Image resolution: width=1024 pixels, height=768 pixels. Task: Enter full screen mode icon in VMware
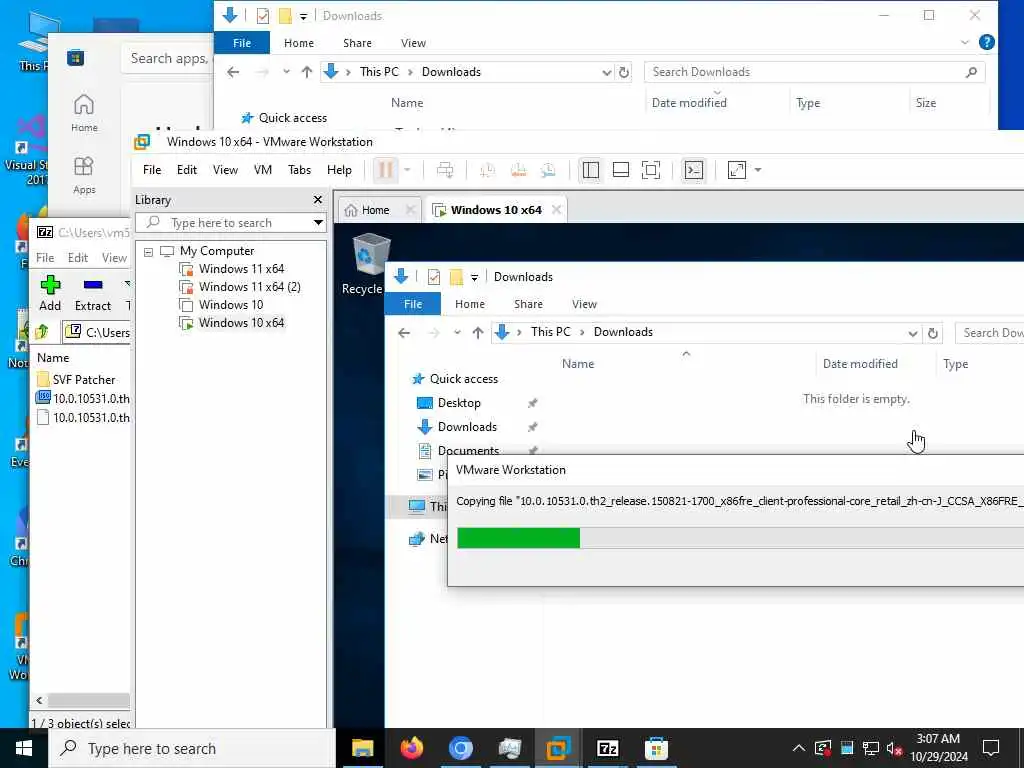[651, 170]
